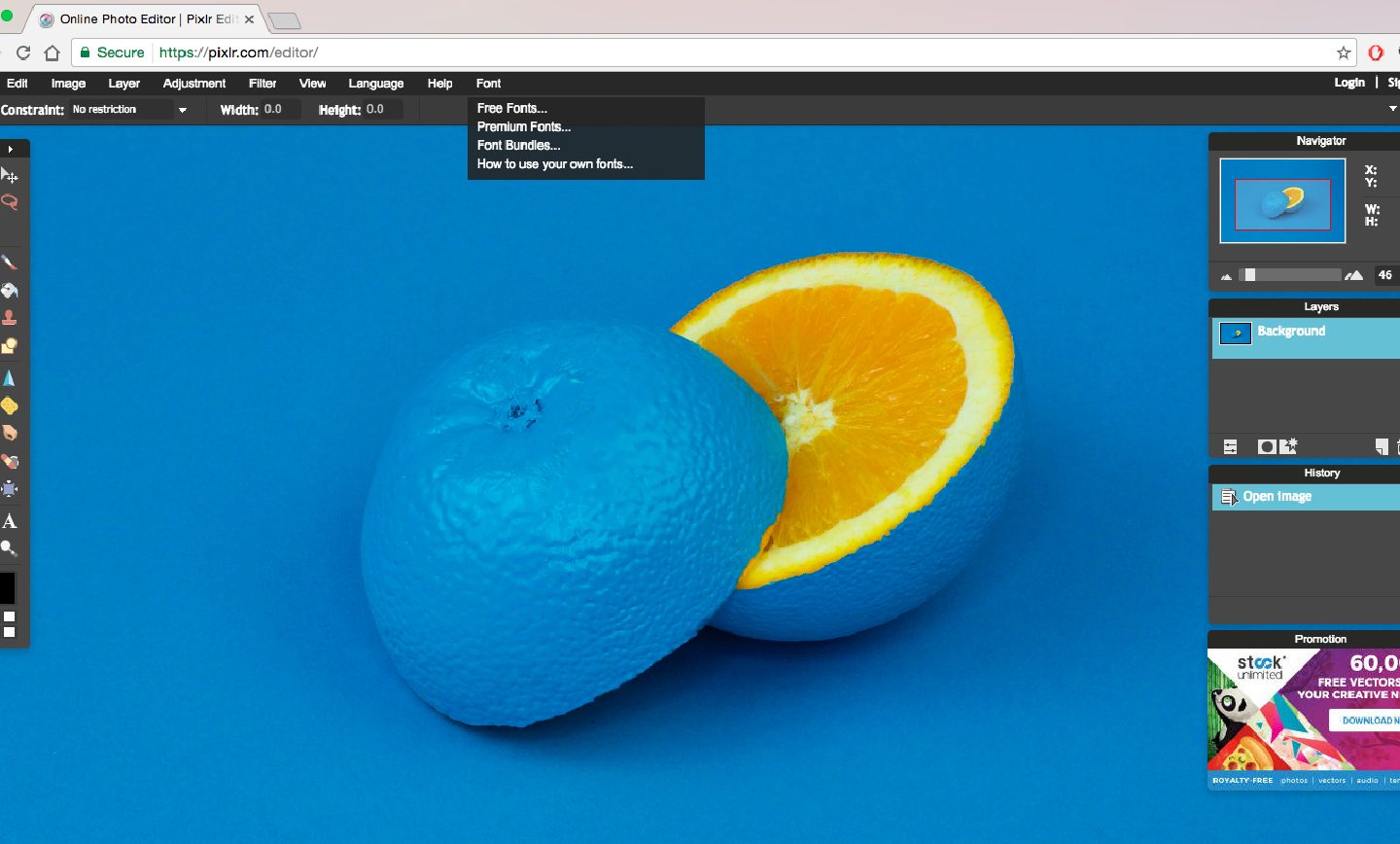This screenshot has height=844, width=1400.
Task: Click the zoom value 46 field
Action: coord(1385,275)
